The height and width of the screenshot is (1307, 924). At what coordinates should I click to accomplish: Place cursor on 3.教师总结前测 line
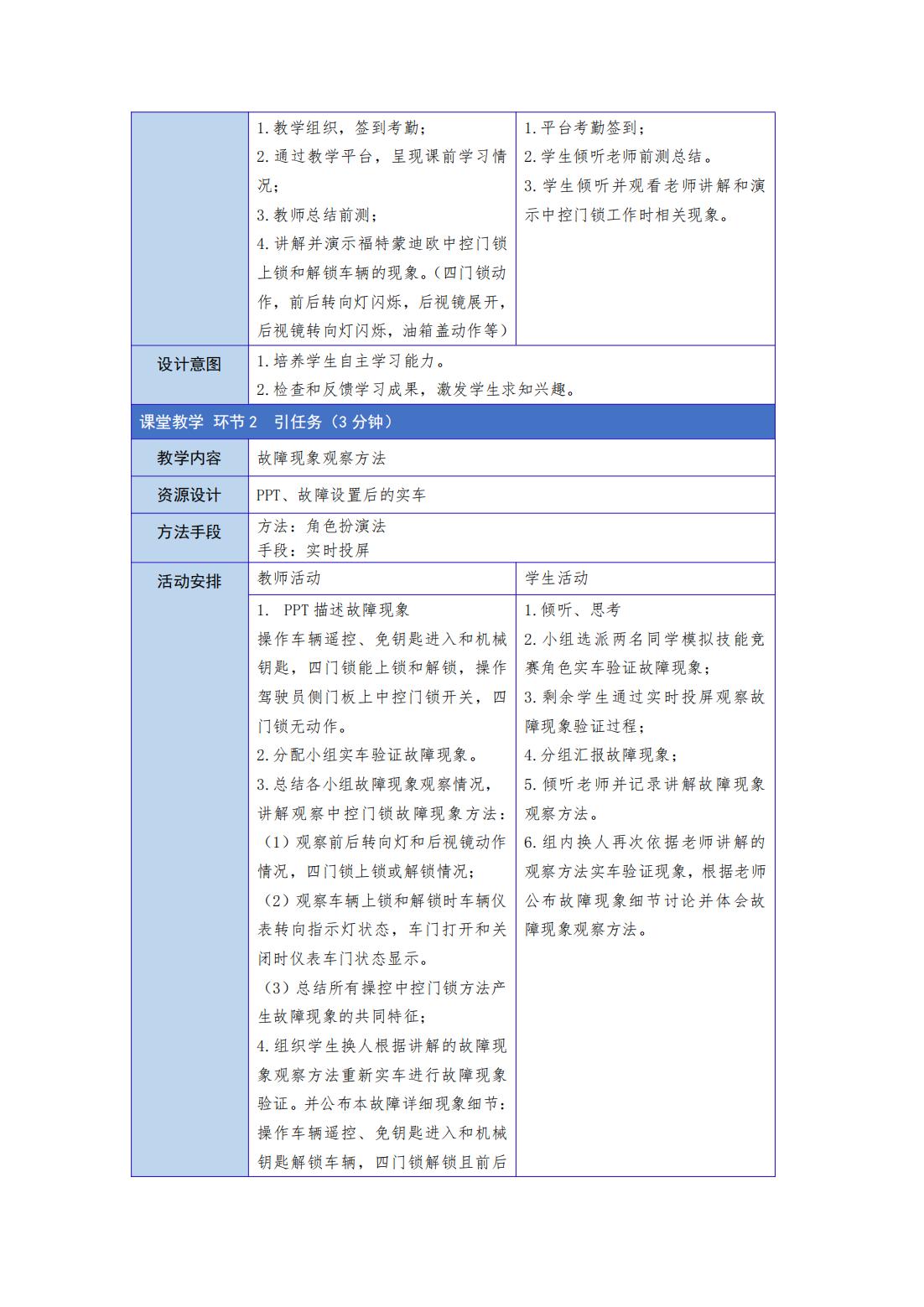(317, 215)
